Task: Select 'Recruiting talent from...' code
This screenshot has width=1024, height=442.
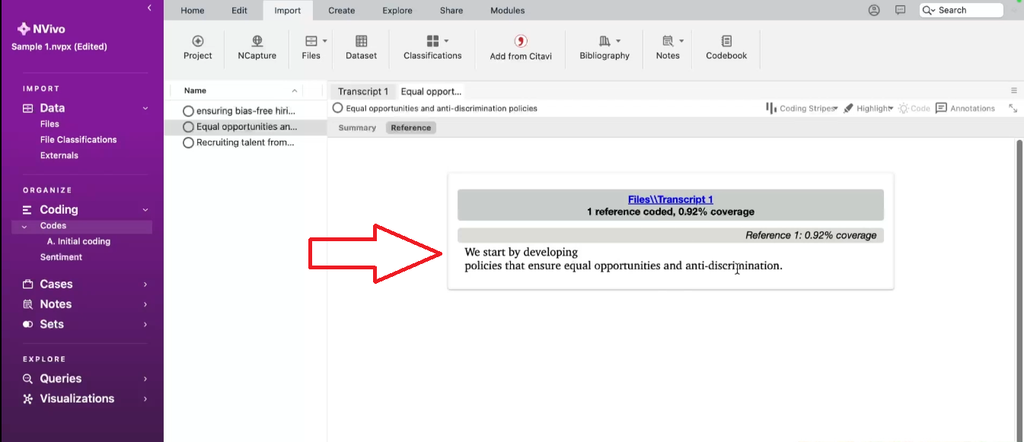Action: (x=245, y=142)
